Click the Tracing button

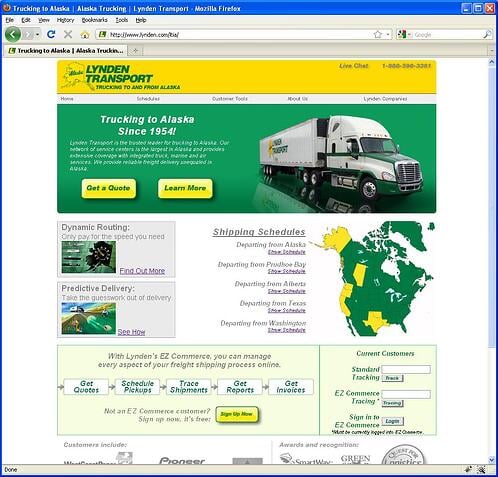[392, 403]
